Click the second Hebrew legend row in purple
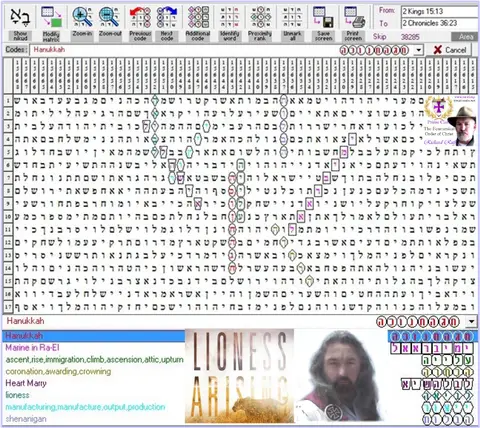This screenshot has height=428, width=480. click(x=432, y=349)
